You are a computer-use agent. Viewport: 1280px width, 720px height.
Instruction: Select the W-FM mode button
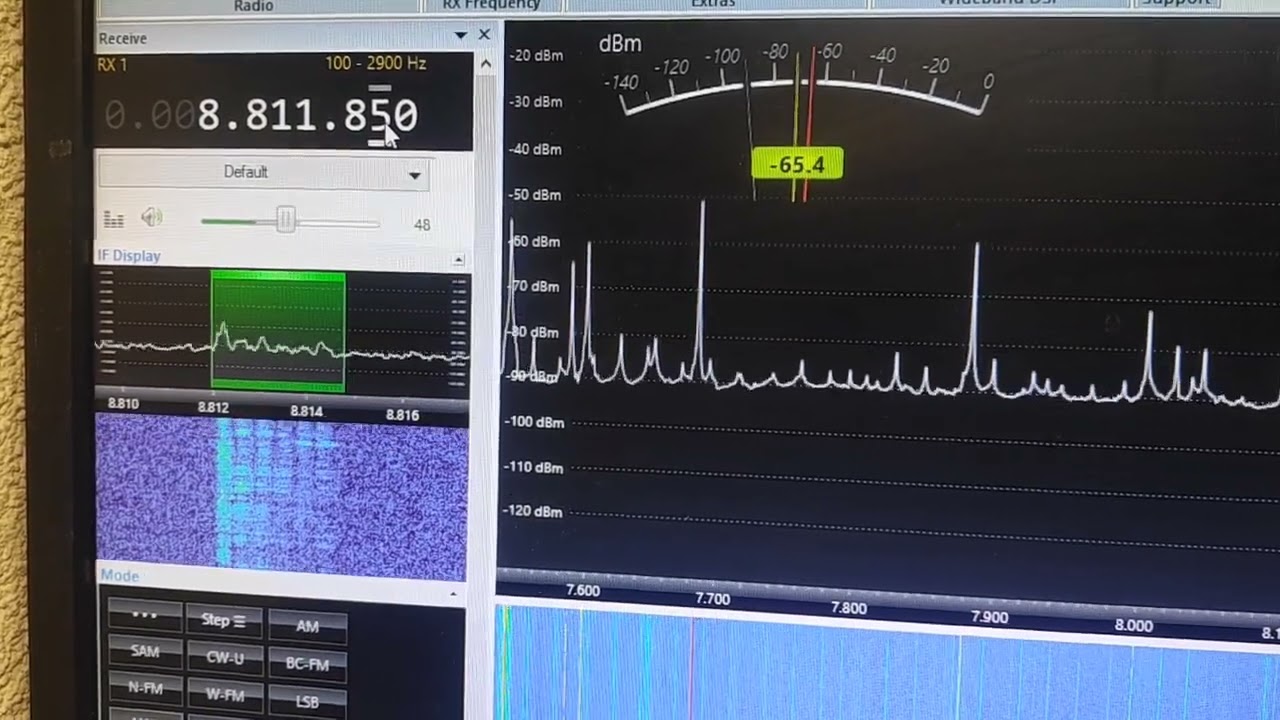[x=224, y=694]
